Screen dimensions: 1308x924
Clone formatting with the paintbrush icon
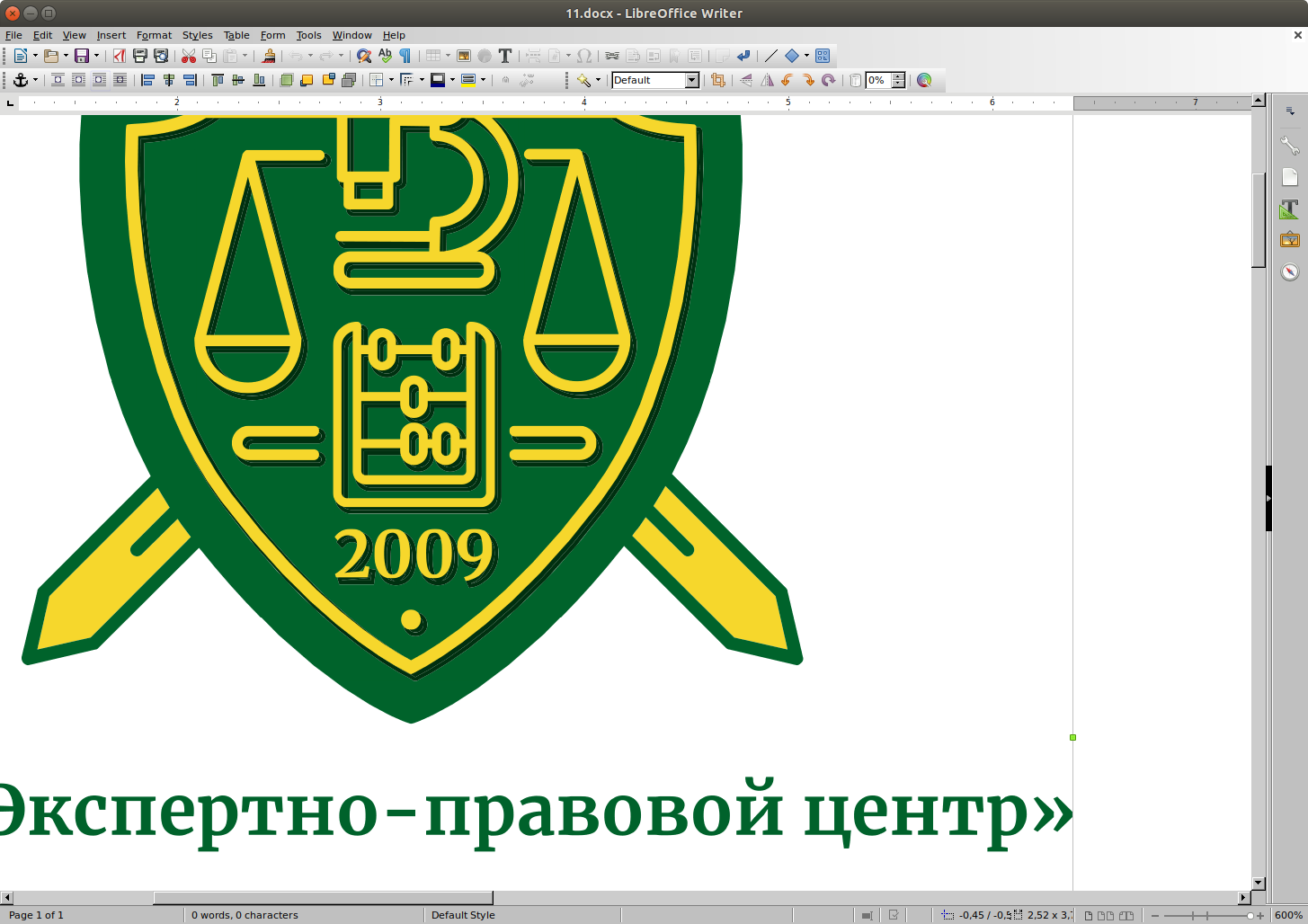(268, 56)
